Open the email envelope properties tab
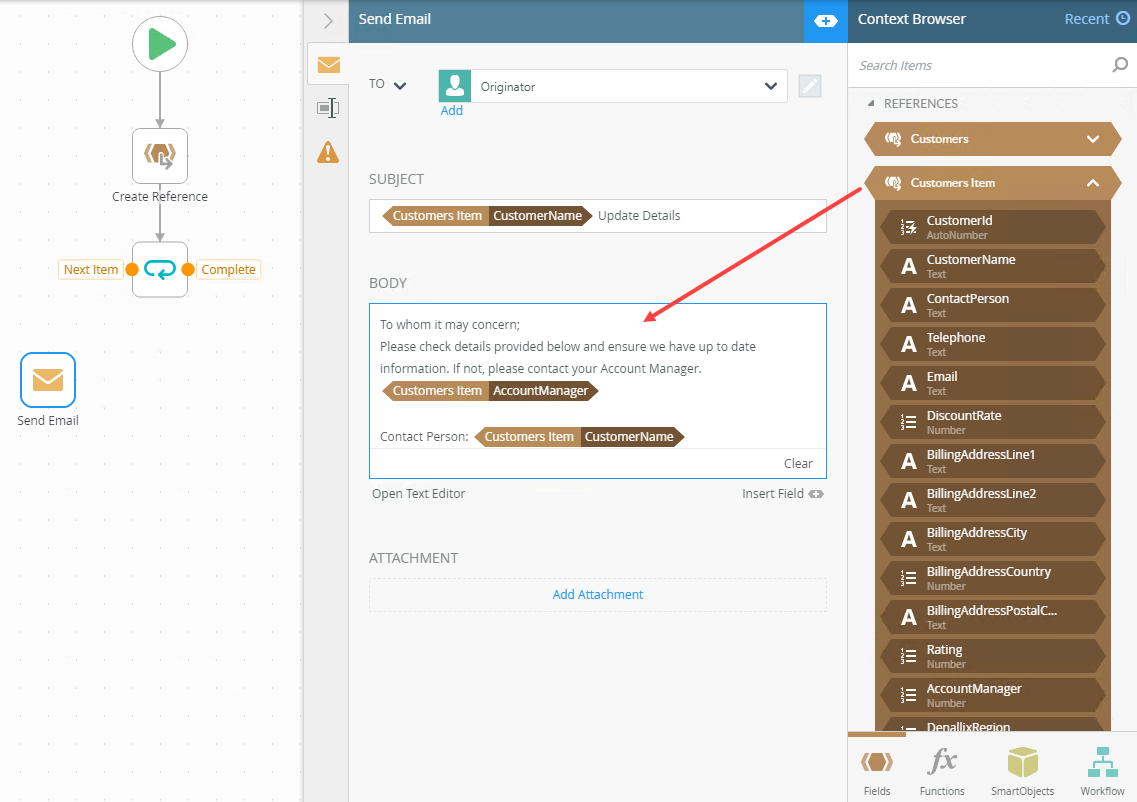Screen dimensions: 1137x802 point(328,65)
